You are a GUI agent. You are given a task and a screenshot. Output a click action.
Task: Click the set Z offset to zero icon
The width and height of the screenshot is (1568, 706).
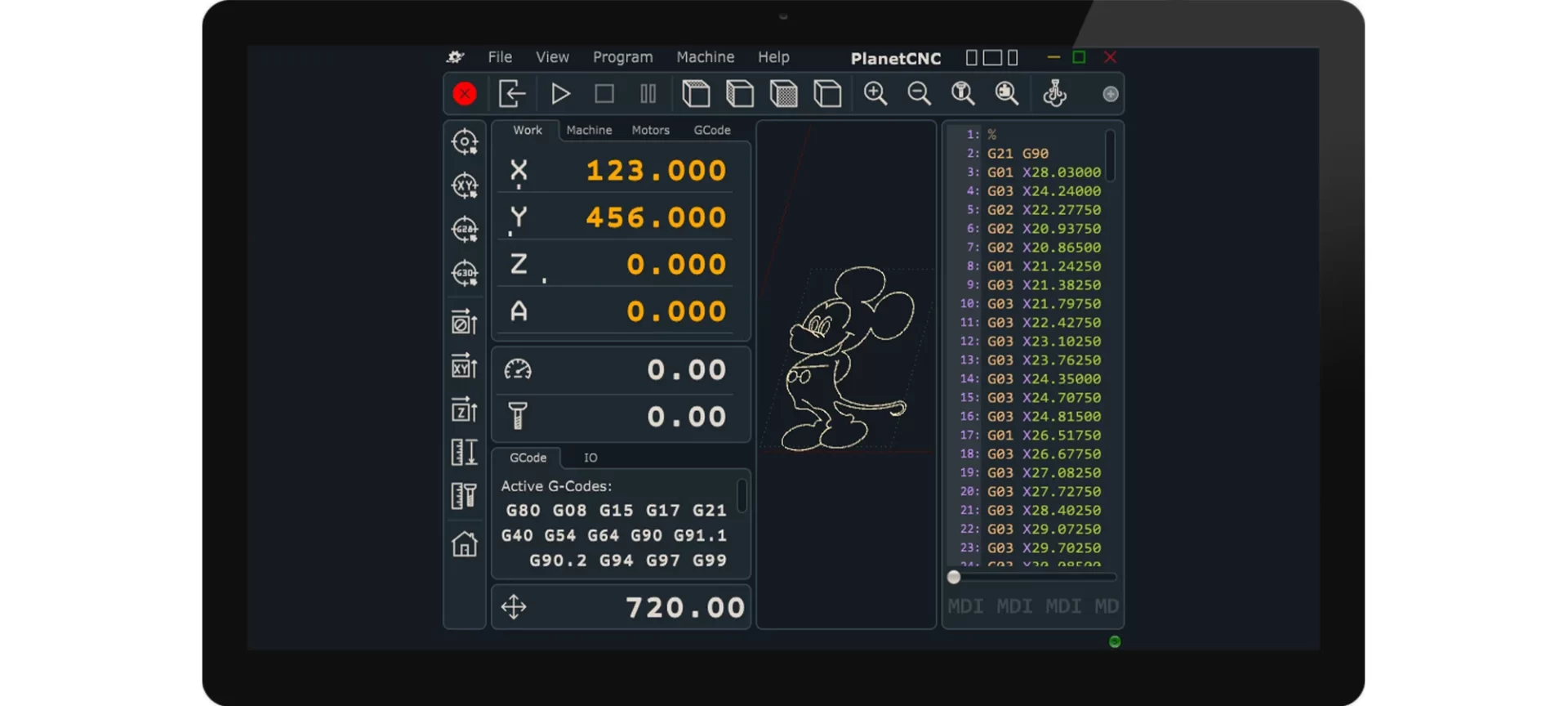click(x=465, y=409)
